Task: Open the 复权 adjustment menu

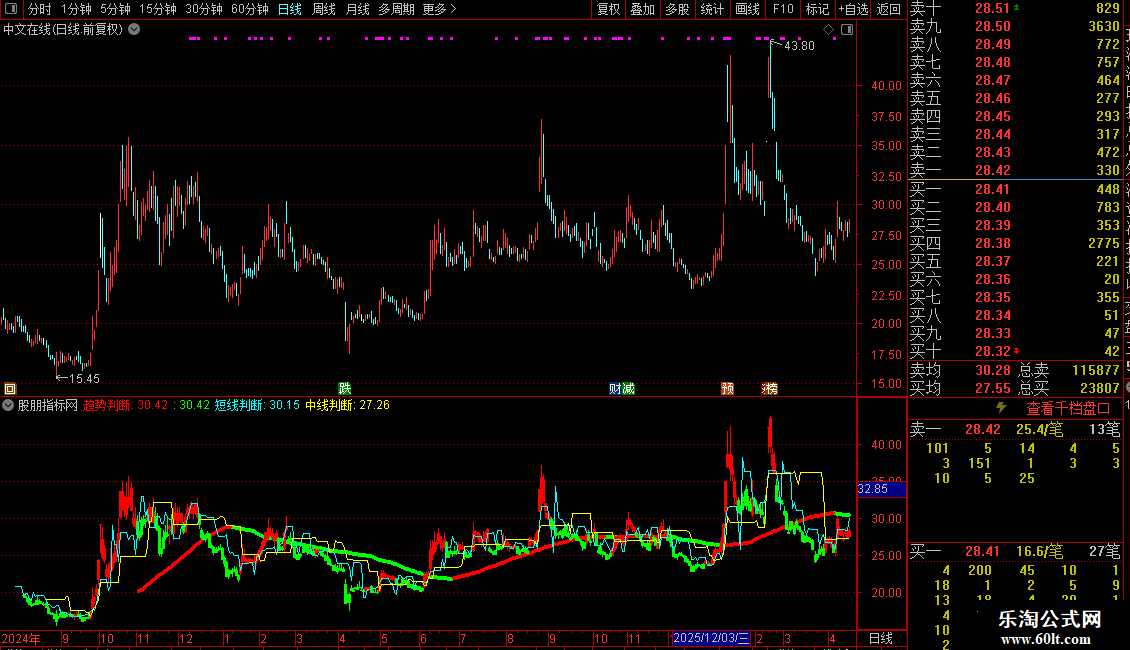Action: tap(608, 9)
